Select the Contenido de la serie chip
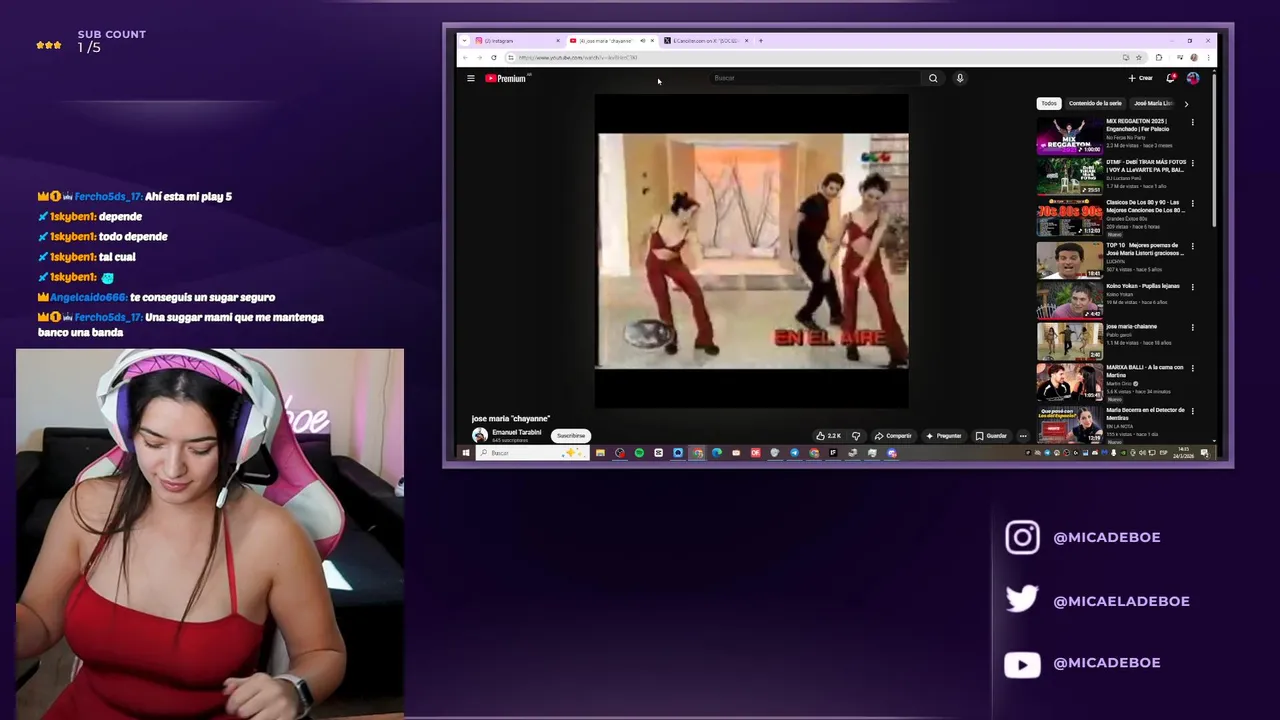 coord(1095,103)
